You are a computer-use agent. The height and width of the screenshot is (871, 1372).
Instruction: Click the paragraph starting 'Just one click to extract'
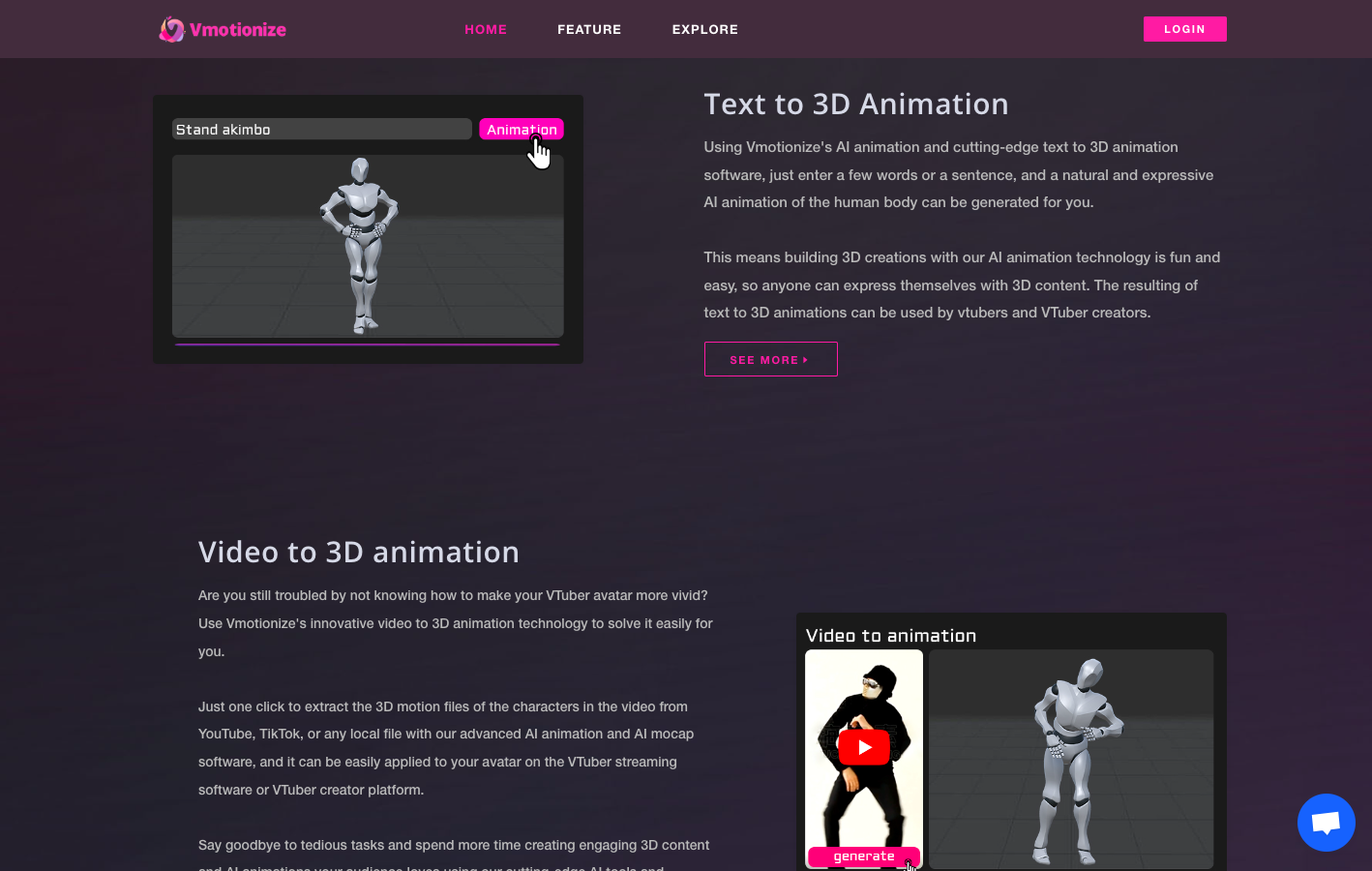tap(446, 748)
